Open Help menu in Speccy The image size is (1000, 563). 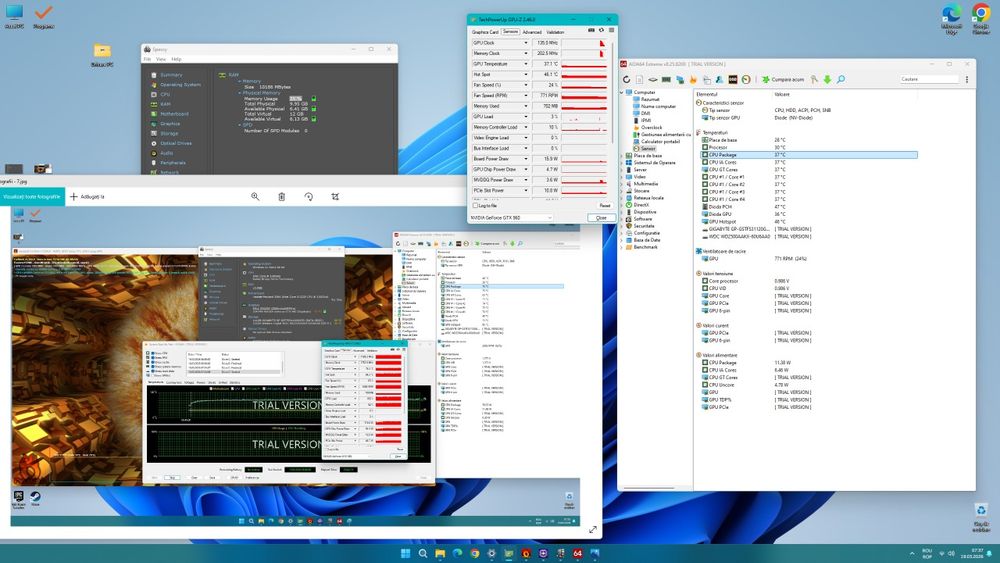pos(176,59)
